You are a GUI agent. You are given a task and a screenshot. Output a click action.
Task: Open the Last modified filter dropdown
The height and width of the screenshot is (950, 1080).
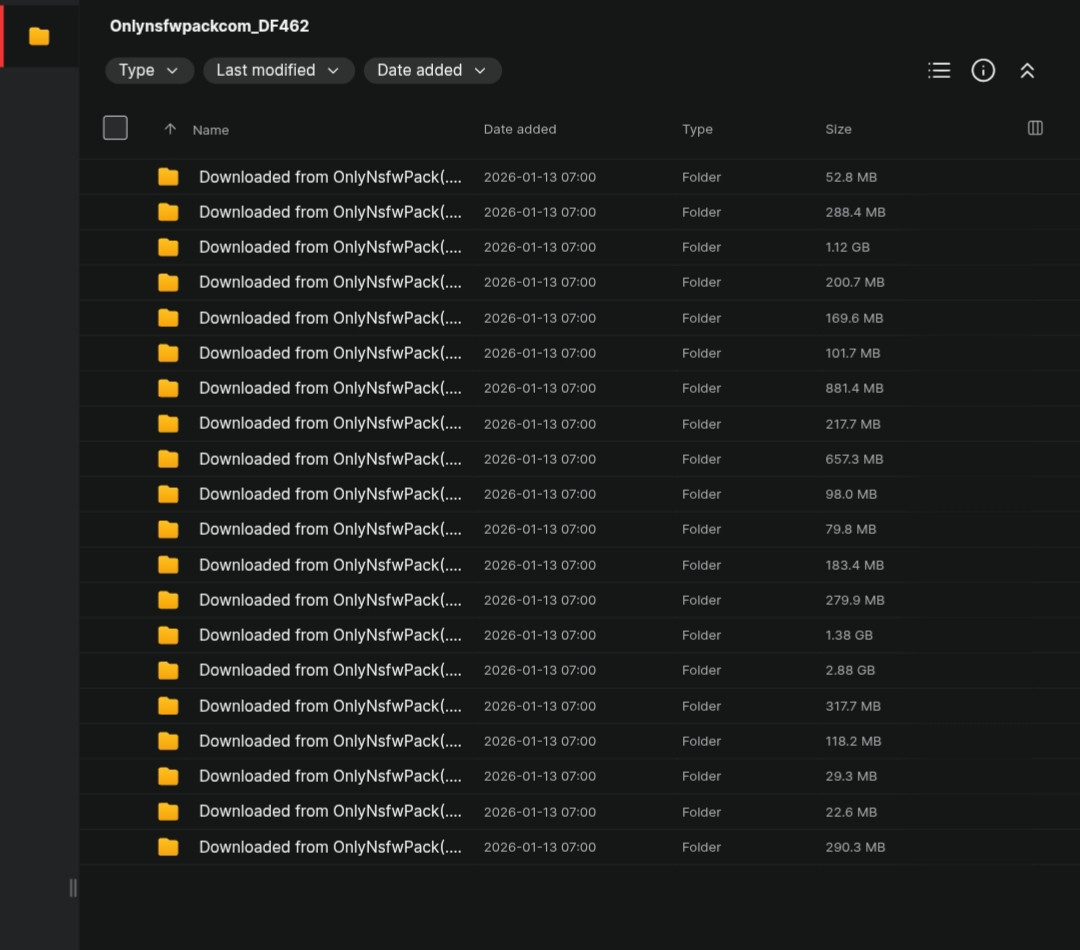(x=278, y=70)
